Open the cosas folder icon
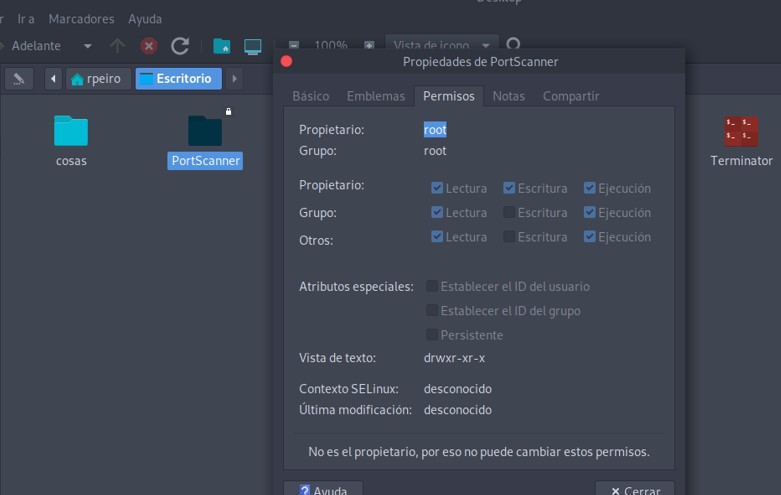Viewport: 781px width, 495px height. [x=71, y=131]
